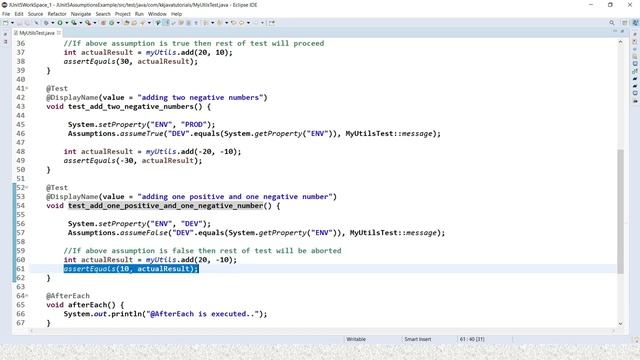Click the afterEach method name on line 65
Image resolution: width=640 pixels, height=360 pixels.
[x=87, y=305]
